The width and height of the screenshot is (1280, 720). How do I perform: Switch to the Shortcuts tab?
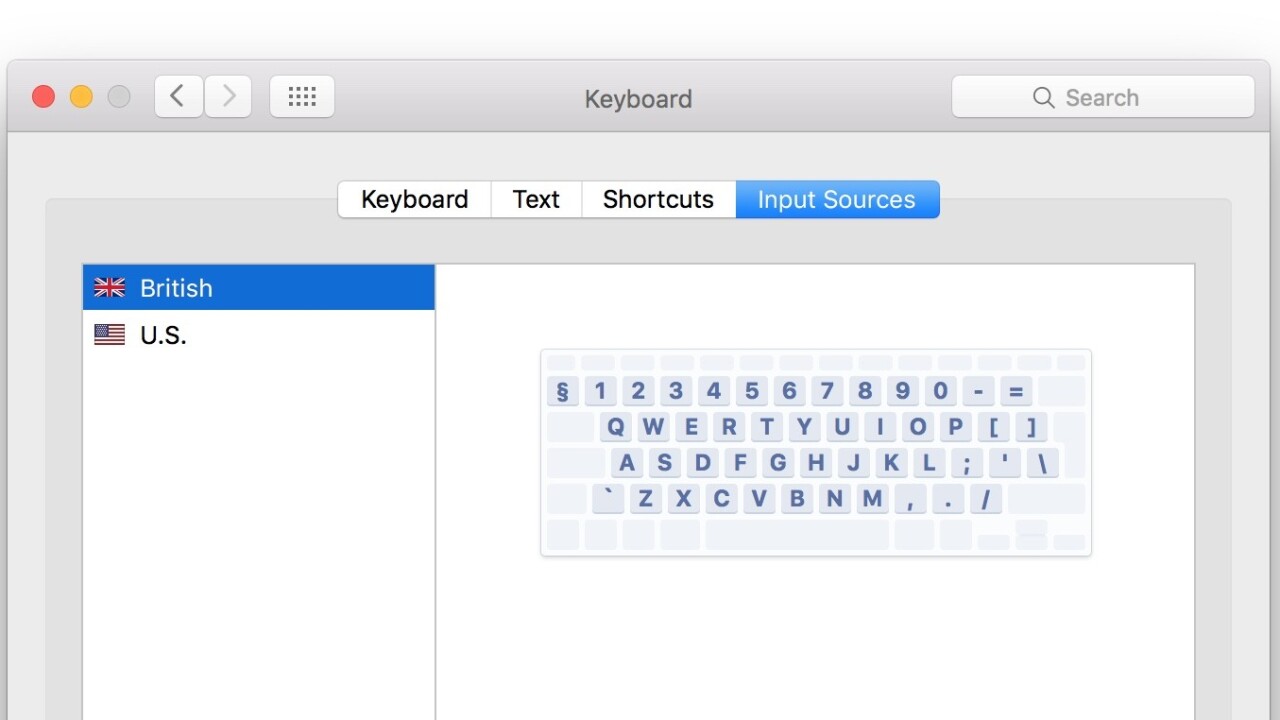point(658,199)
